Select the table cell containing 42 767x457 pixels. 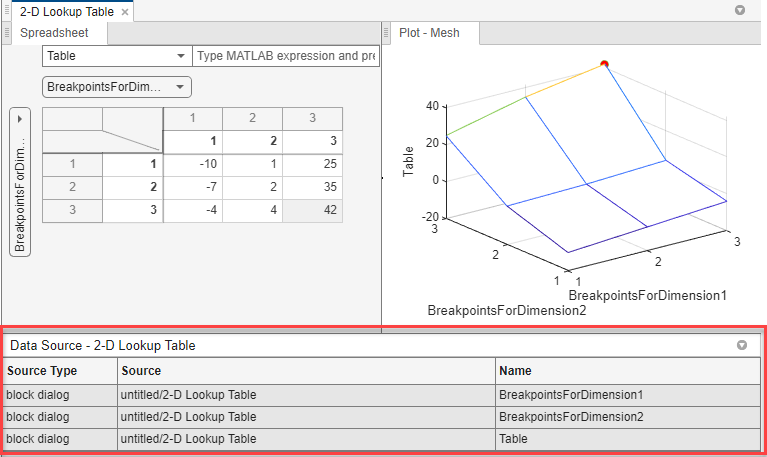pyautogui.click(x=312, y=211)
